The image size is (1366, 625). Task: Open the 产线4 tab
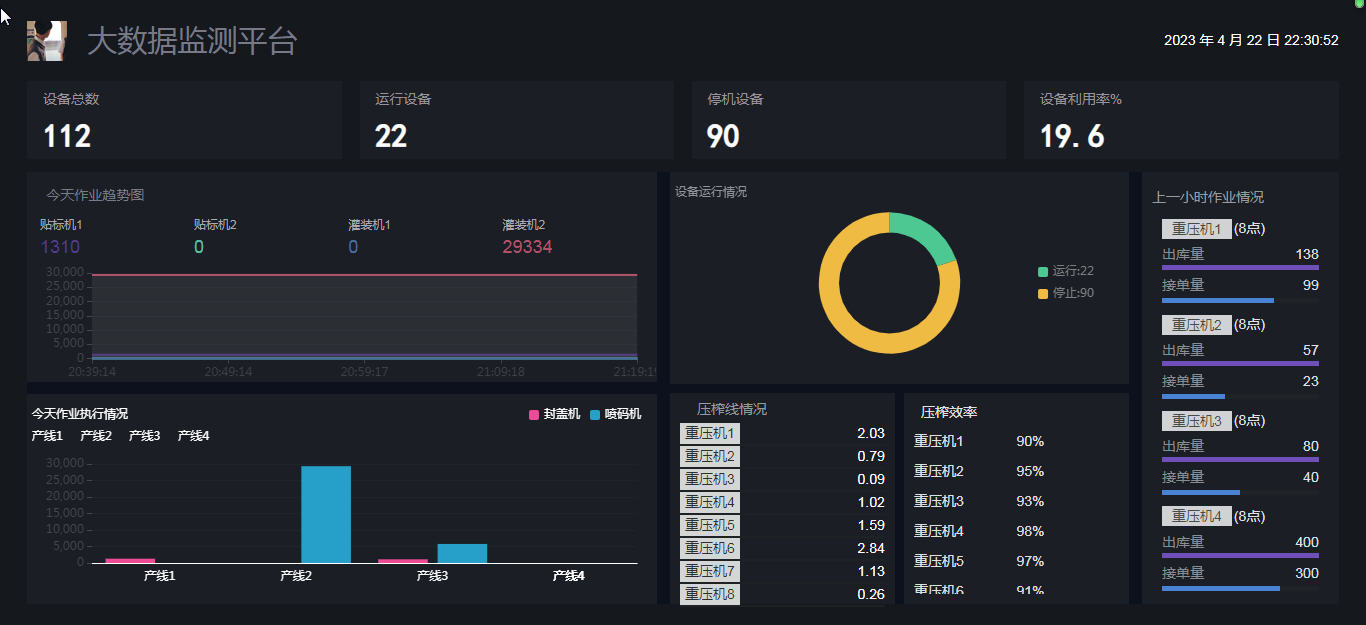point(193,436)
